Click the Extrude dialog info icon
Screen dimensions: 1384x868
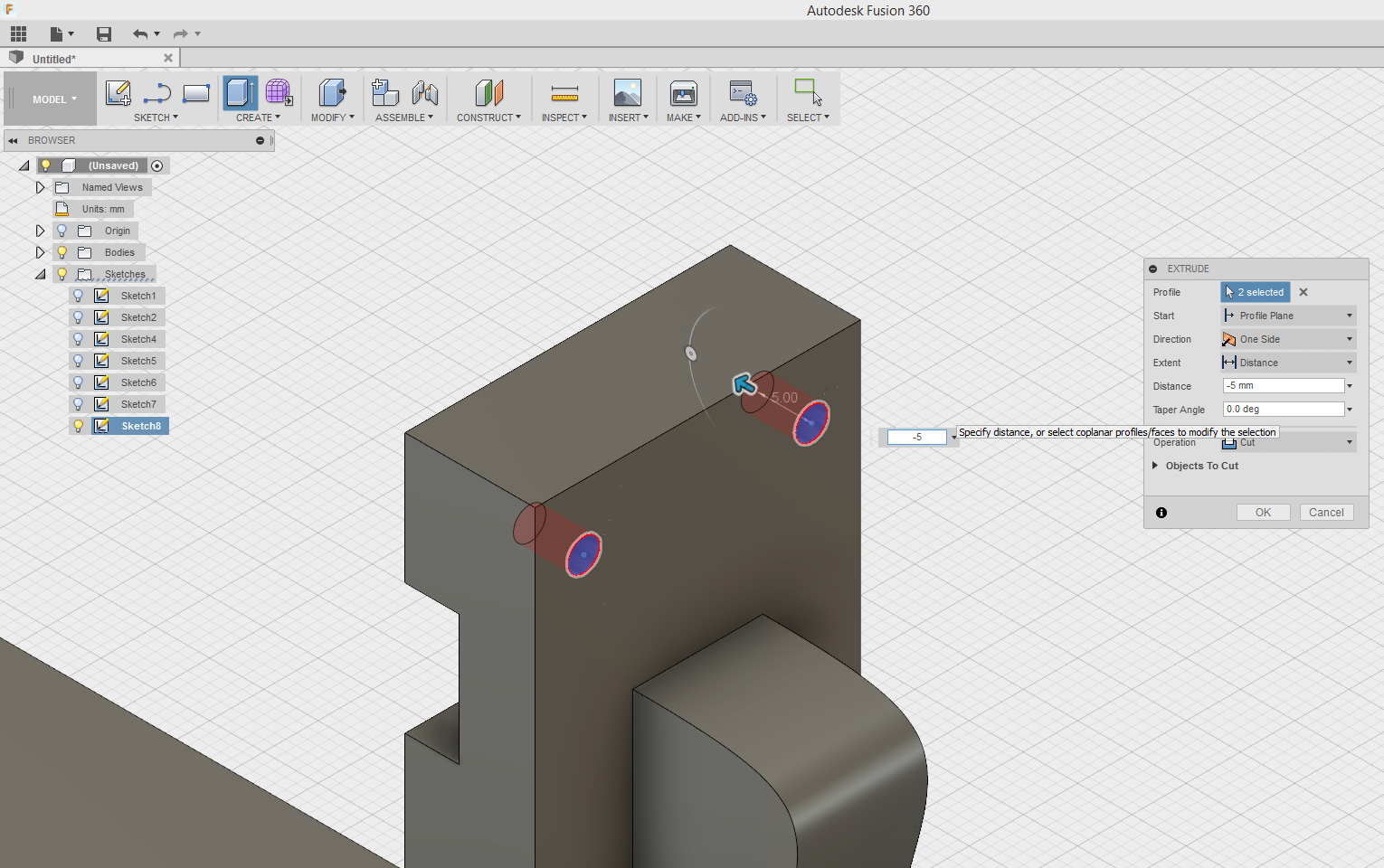[x=1161, y=513]
